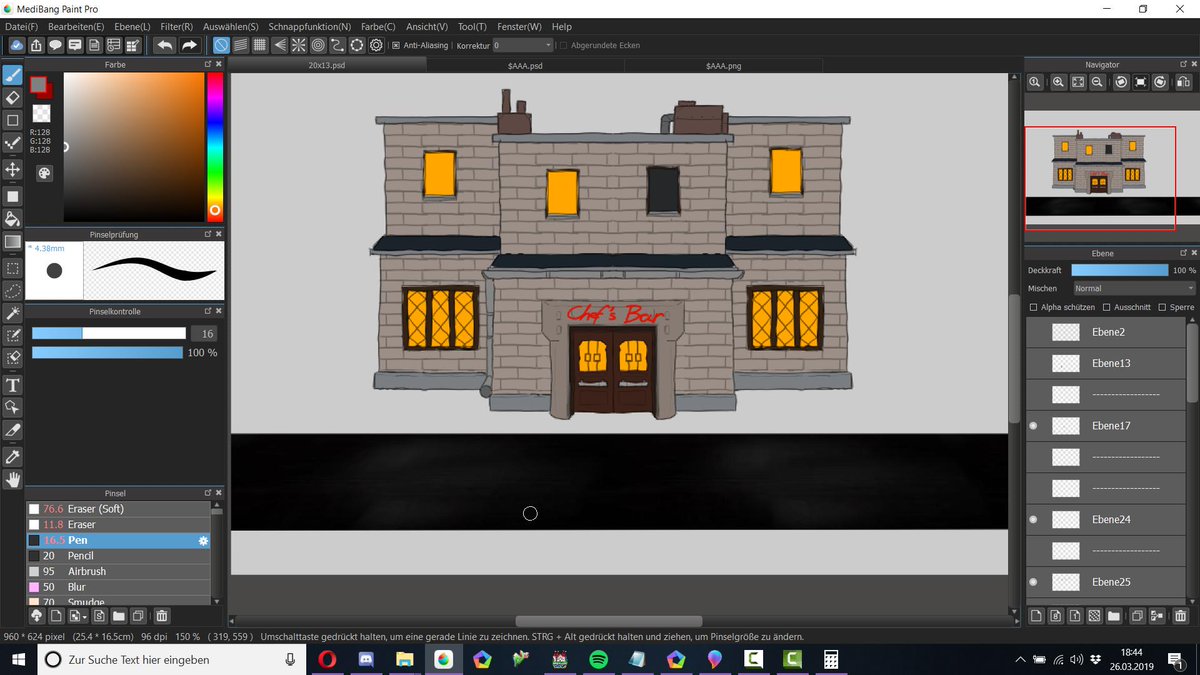This screenshot has width=1200, height=675.
Task: Activate the Gradient tool
Action: click(13, 241)
